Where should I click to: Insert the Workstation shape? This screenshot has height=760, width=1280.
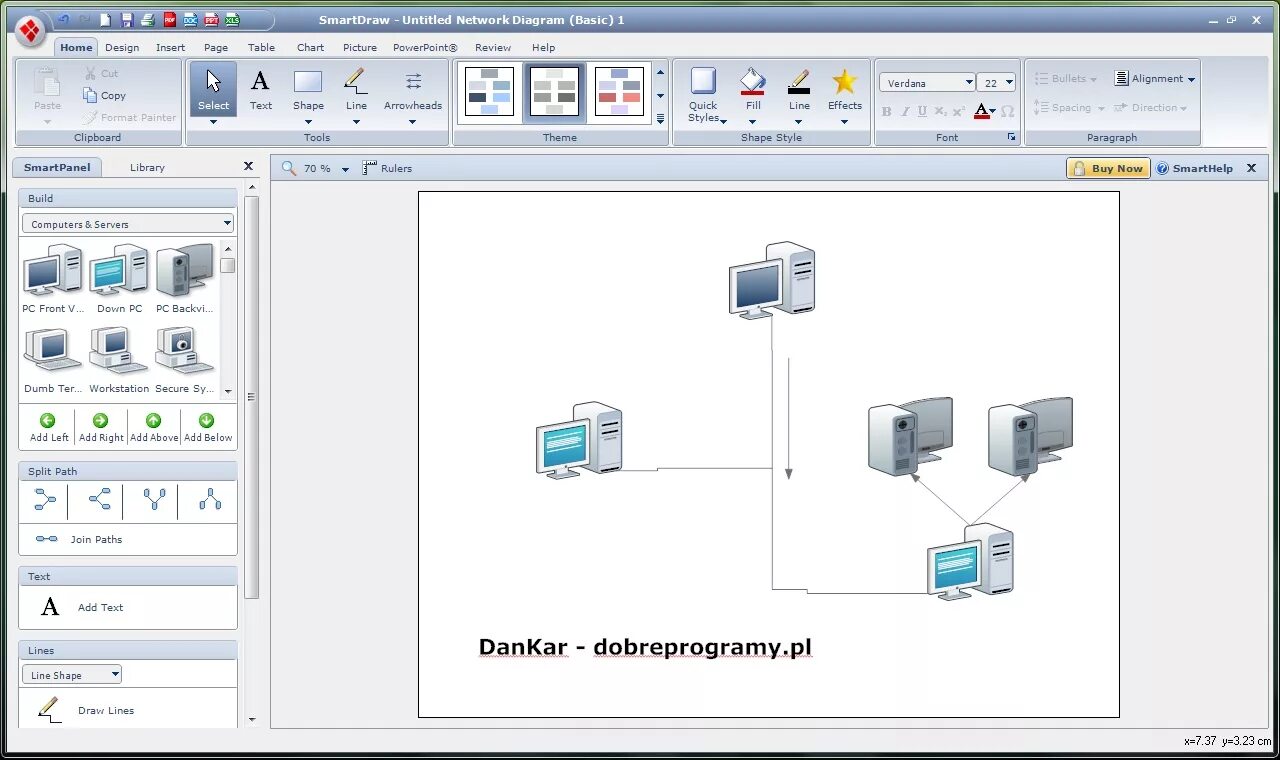coord(119,360)
